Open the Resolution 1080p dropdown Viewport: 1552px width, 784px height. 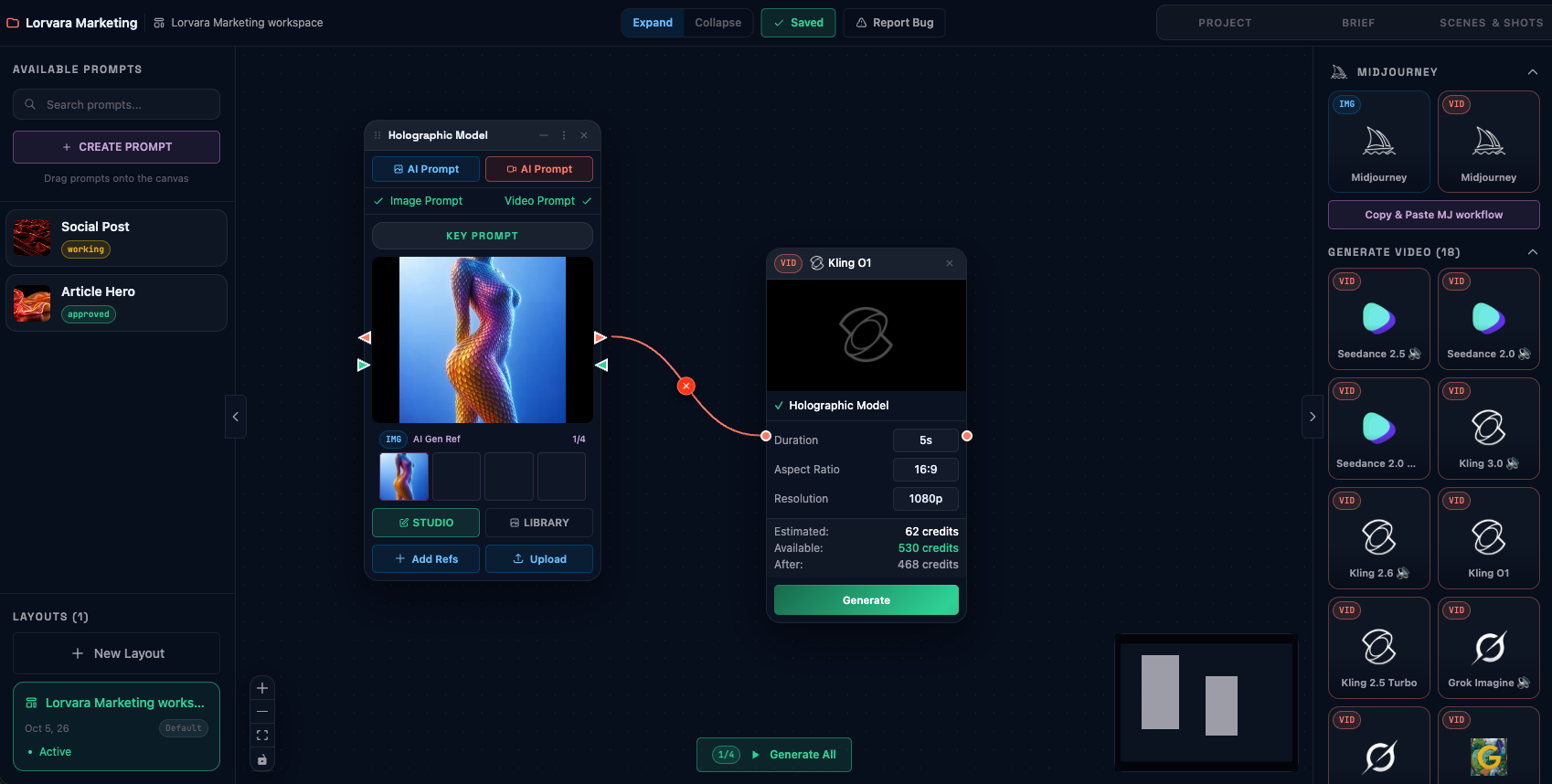[926, 499]
